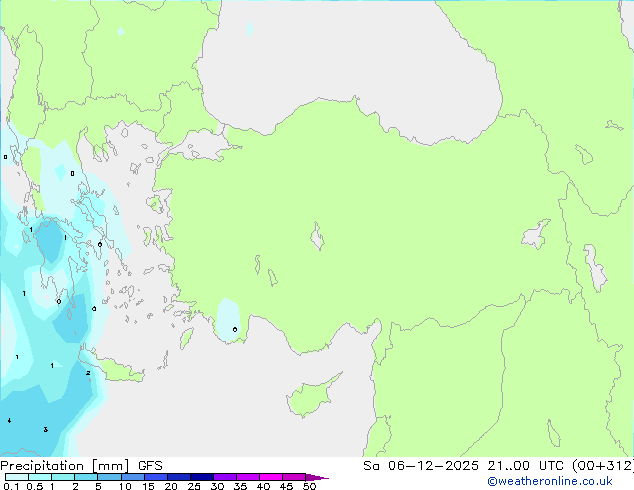Click the date text "06-12-2025"
Viewport: 634px width, 490px height.
coord(433,466)
